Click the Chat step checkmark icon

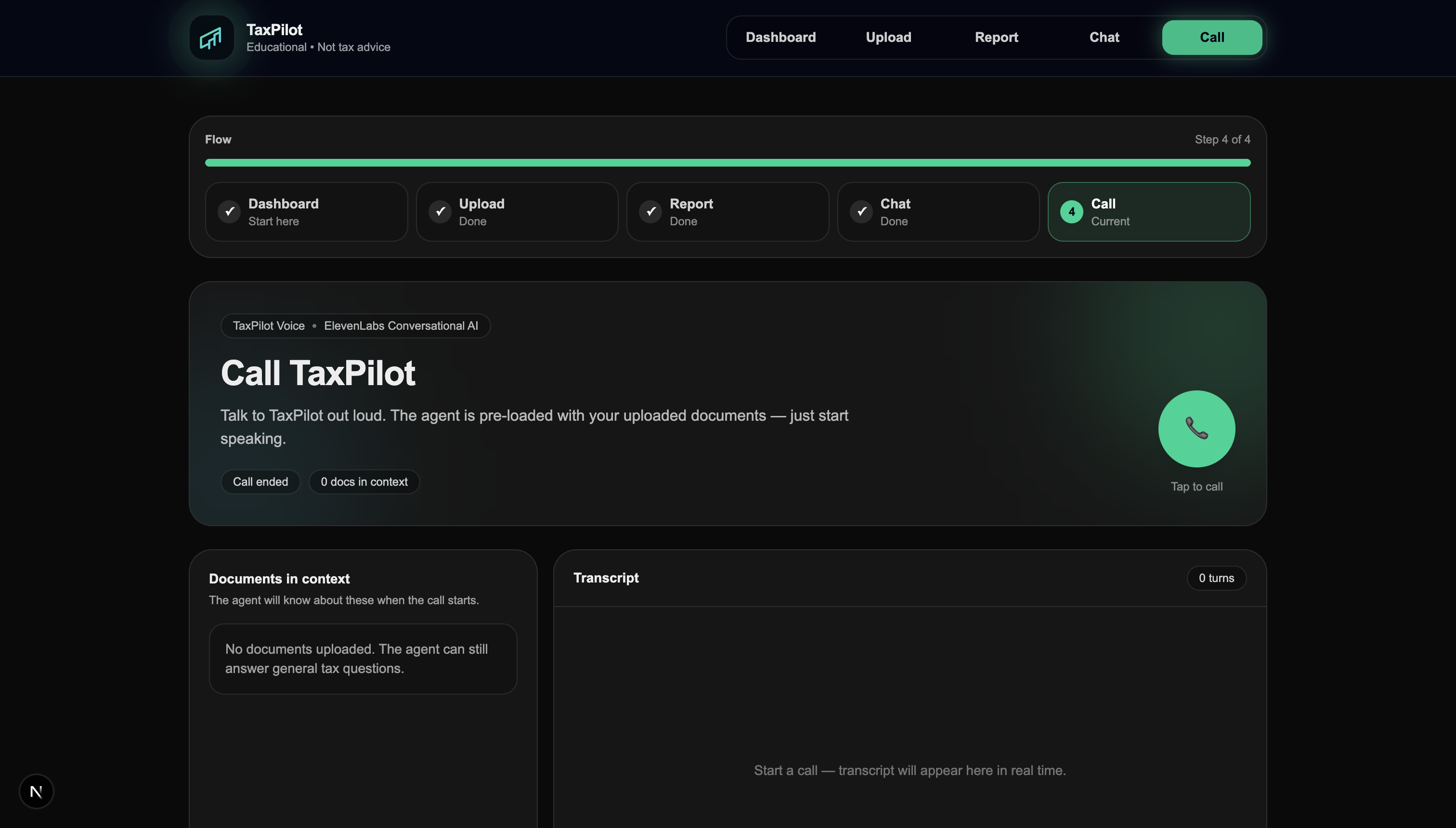tap(861, 211)
